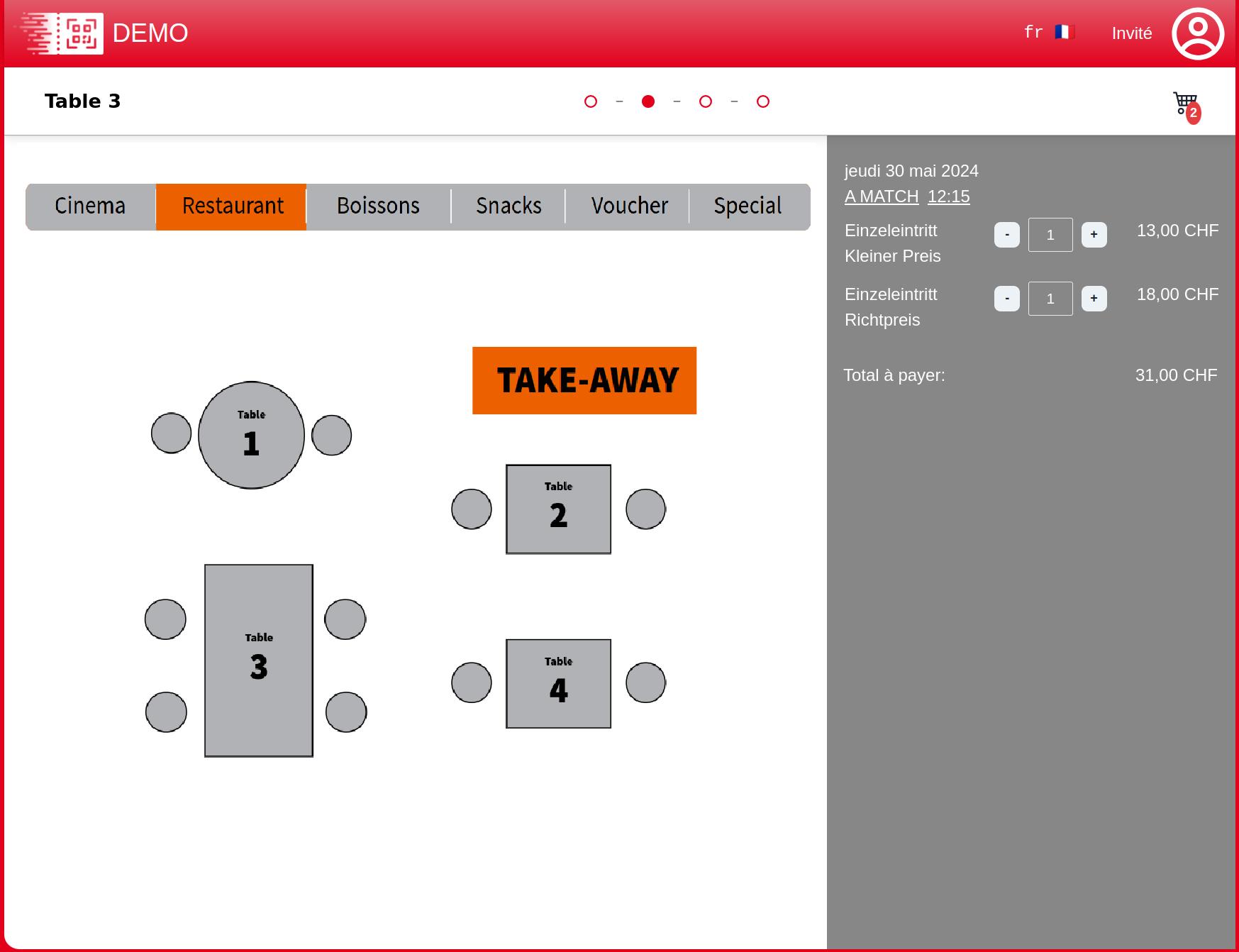Go to the first step indicator dot
The image size is (1239, 952).
tap(590, 101)
